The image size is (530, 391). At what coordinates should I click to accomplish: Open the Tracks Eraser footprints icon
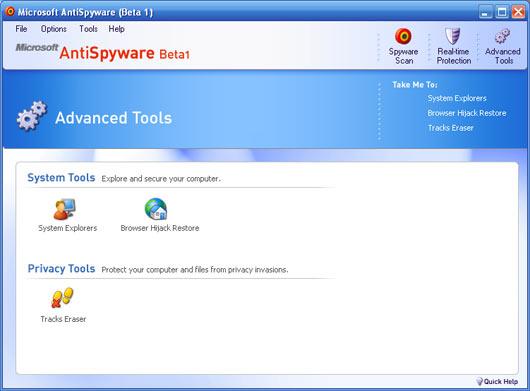coord(62,298)
